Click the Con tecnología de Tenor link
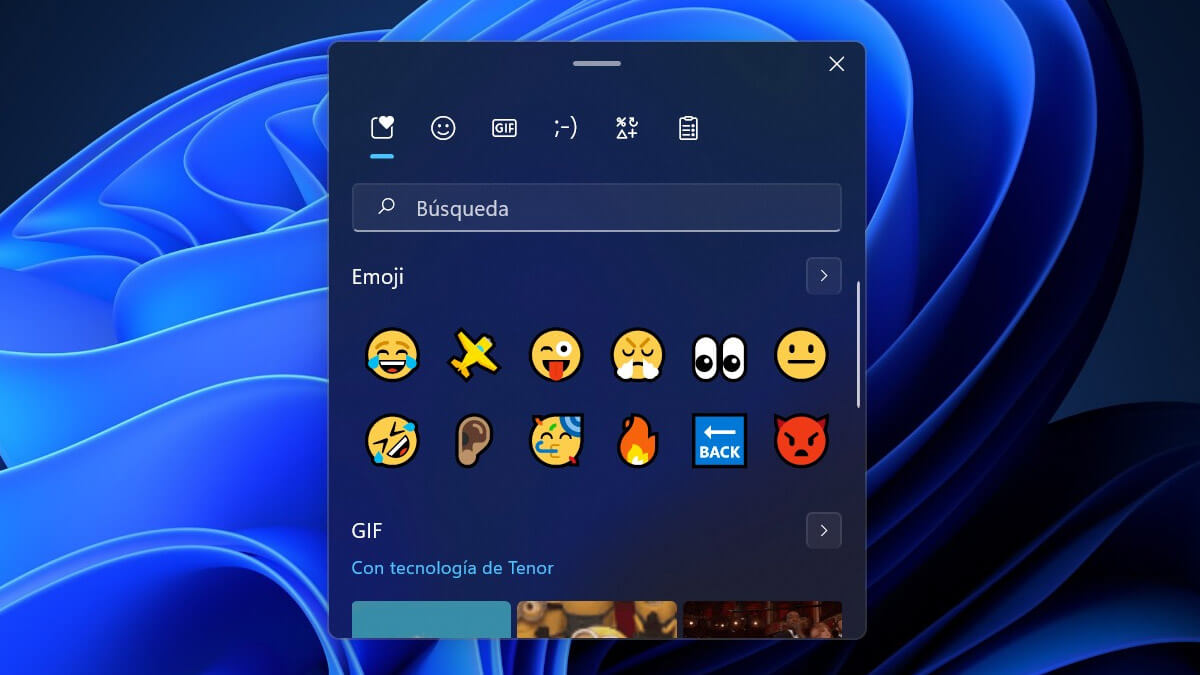This screenshot has height=675, width=1200. click(452, 568)
